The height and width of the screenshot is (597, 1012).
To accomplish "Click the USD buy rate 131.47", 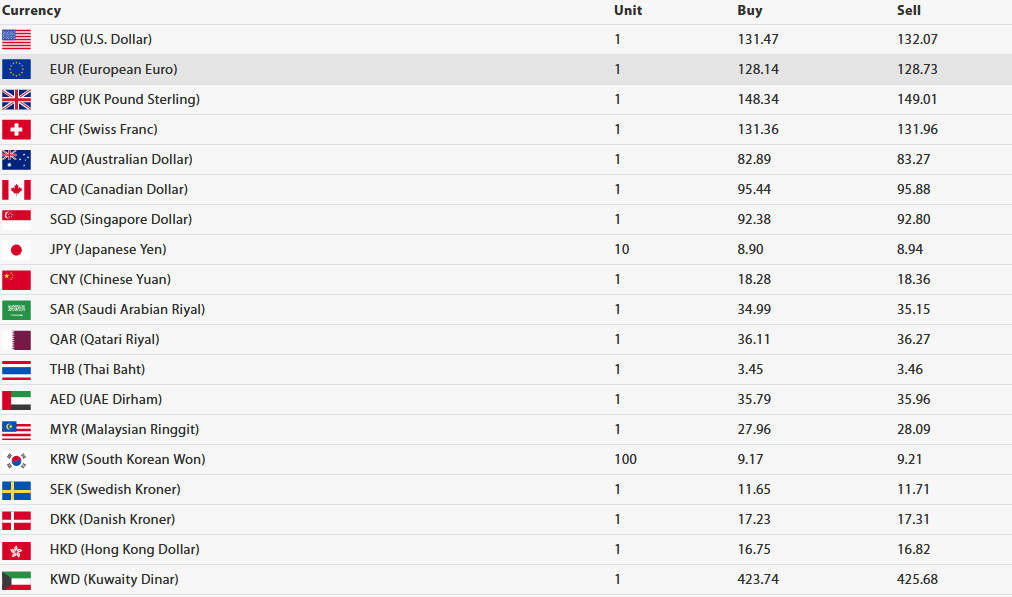I will coord(758,39).
